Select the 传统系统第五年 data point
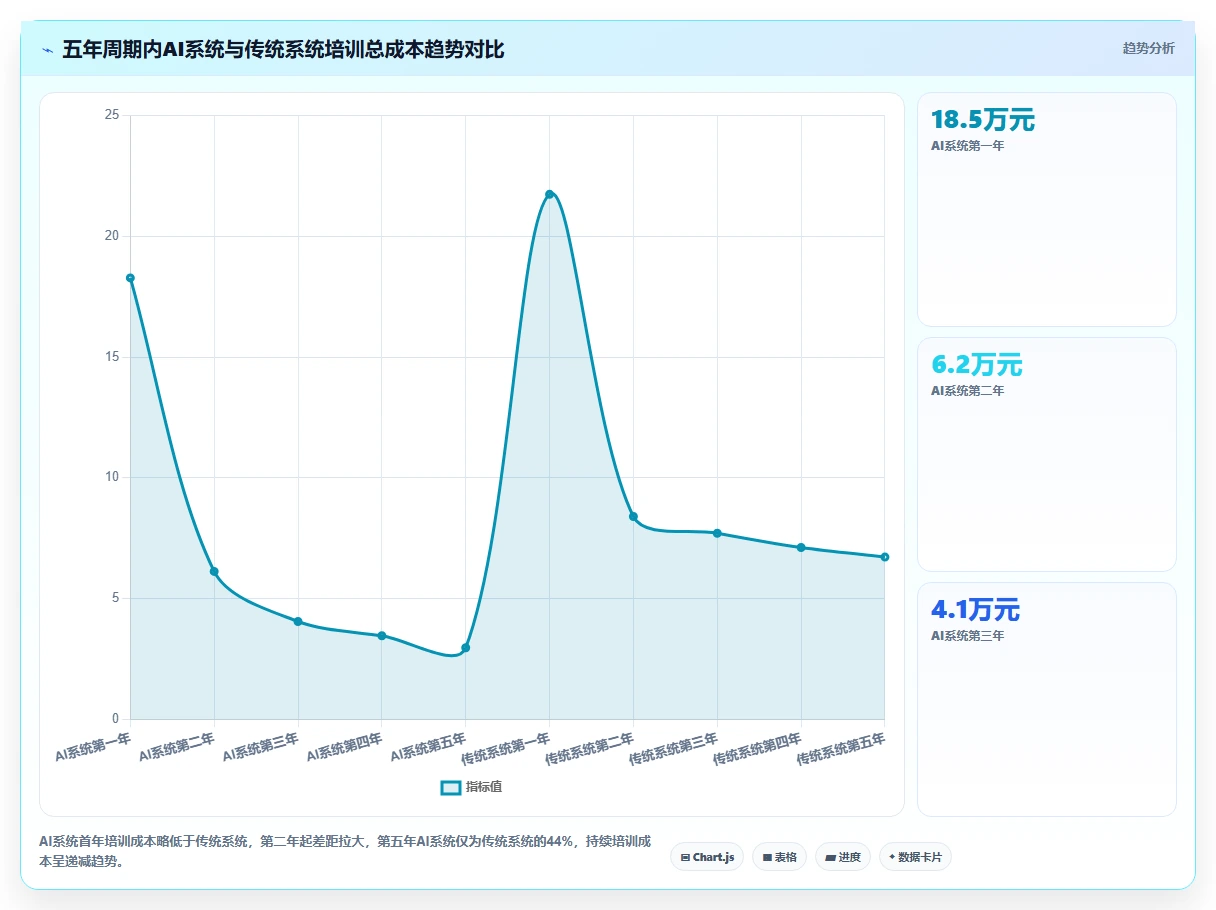Image resolution: width=1216 pixels, height=910 pixels. tap(885, 557)
